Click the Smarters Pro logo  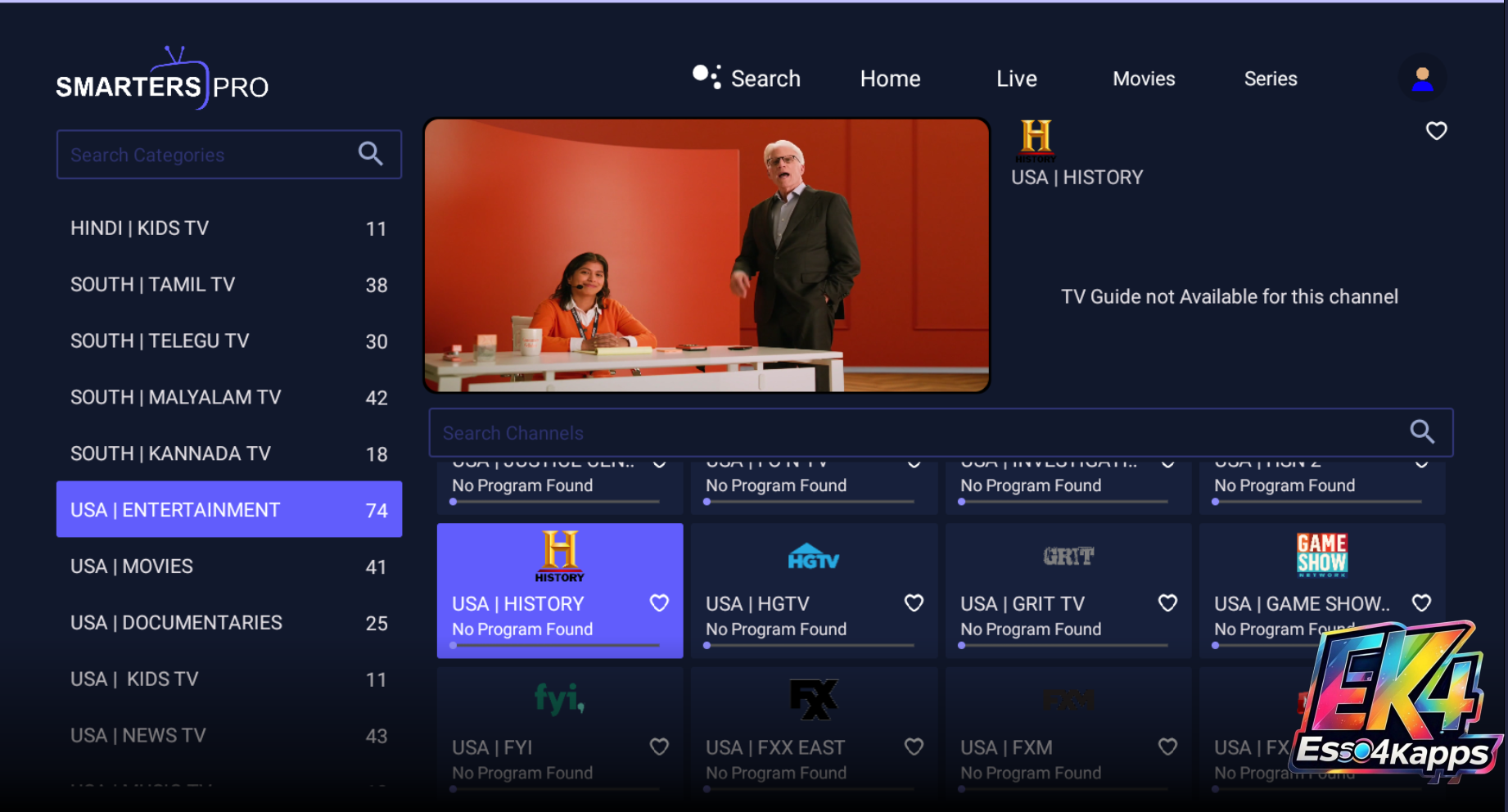coord(162,80)
